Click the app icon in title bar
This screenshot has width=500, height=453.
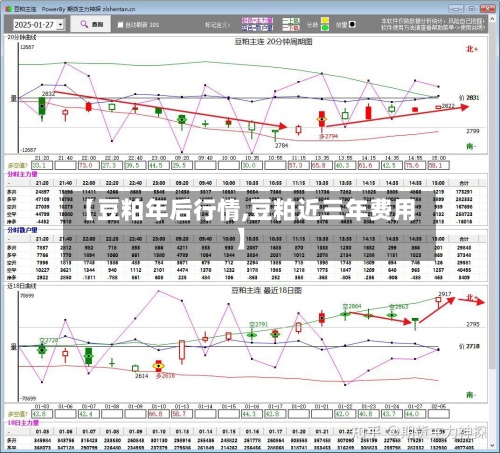coord(9,9)
